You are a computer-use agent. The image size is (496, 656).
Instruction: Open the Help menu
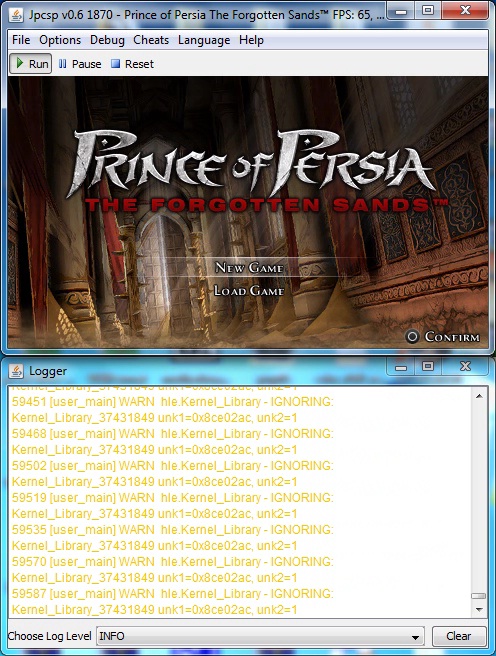pos(251,40)
